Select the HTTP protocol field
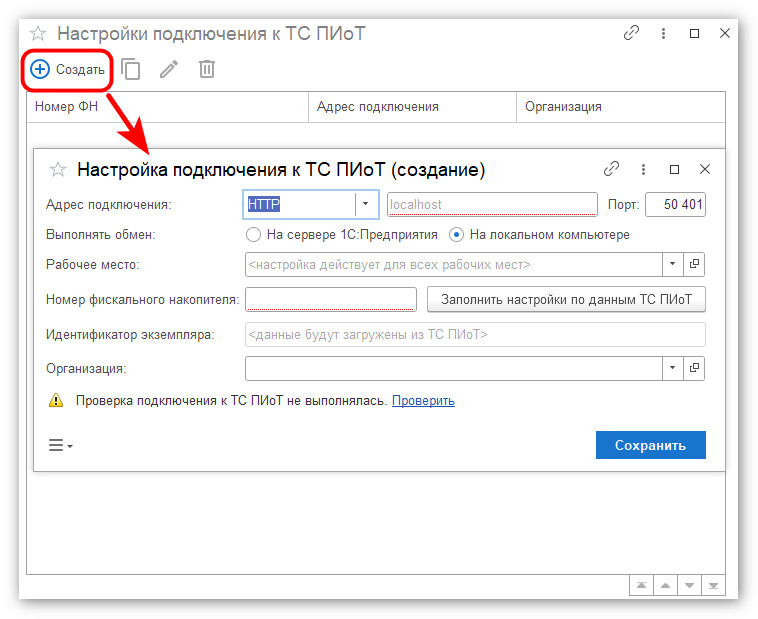 tap(299, 204)
